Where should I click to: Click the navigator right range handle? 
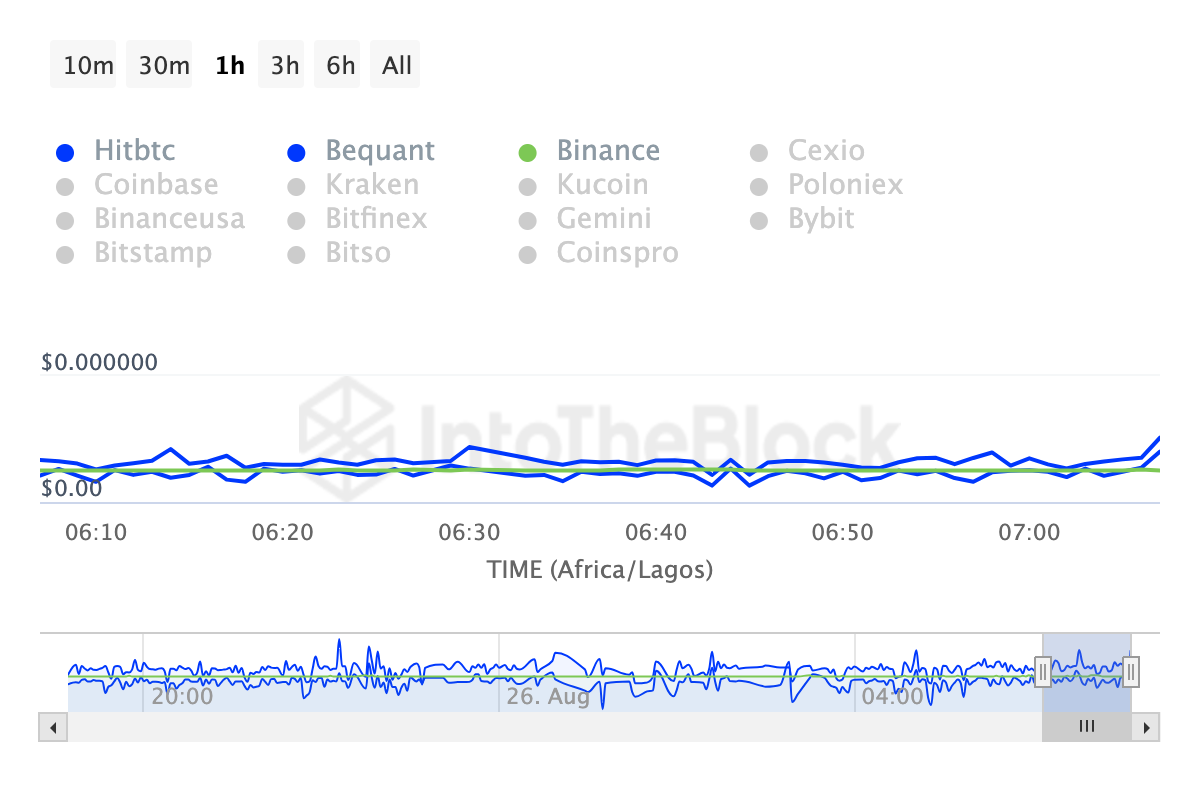pos(1131,671)
